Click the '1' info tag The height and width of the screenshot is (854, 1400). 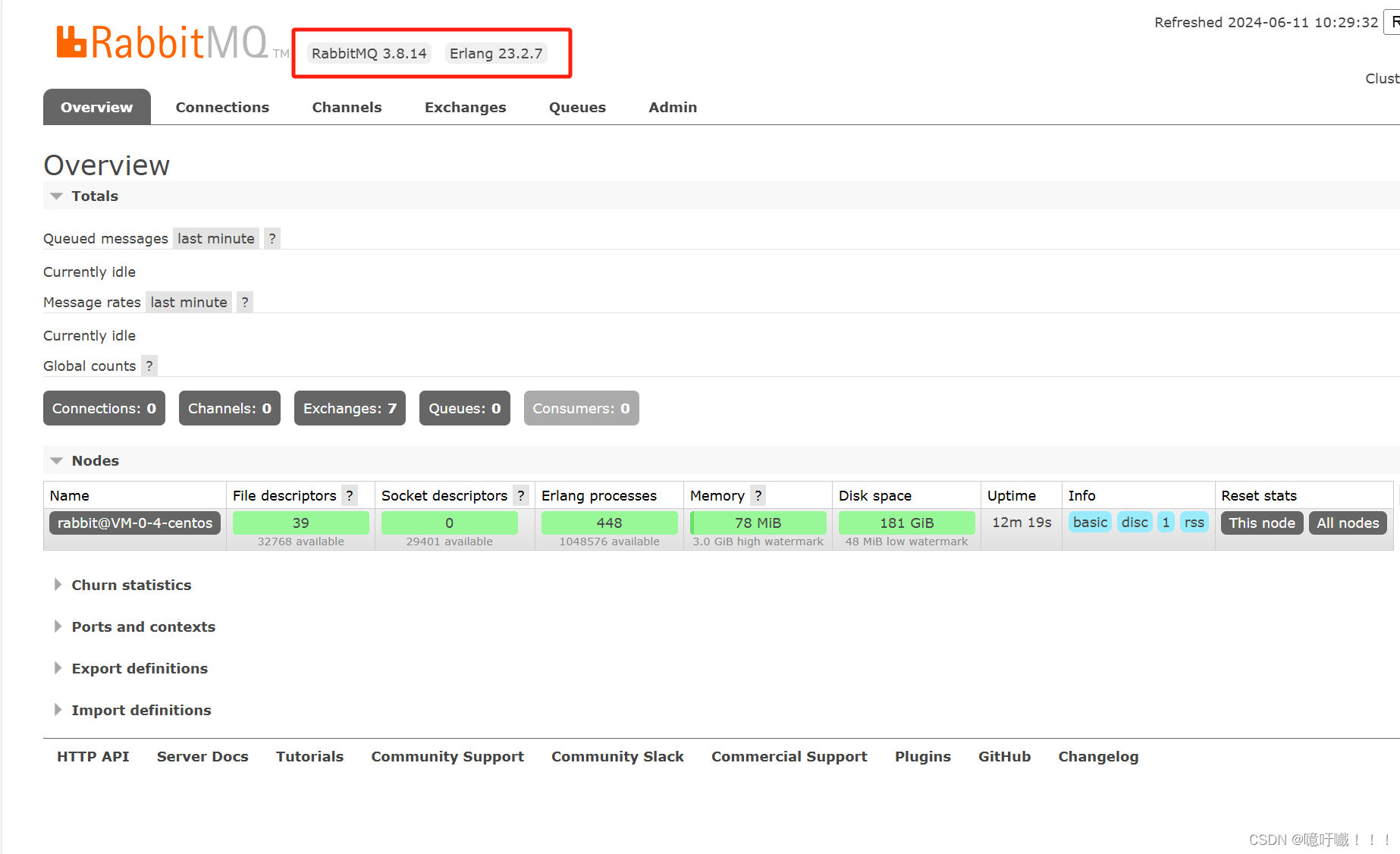tap(1166, 522)
